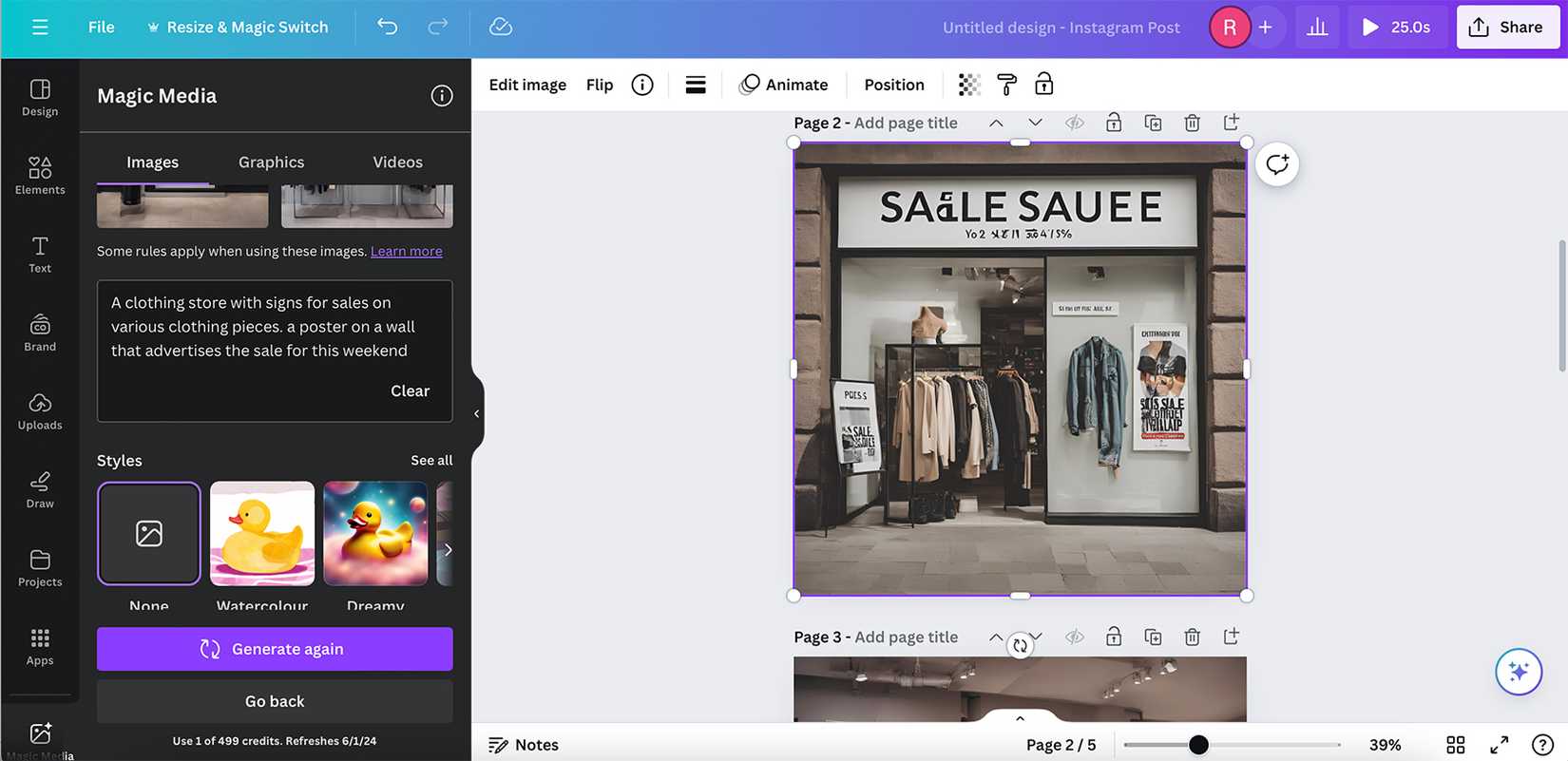Open the Canva Assistant sparkle button

(1518, 672)
